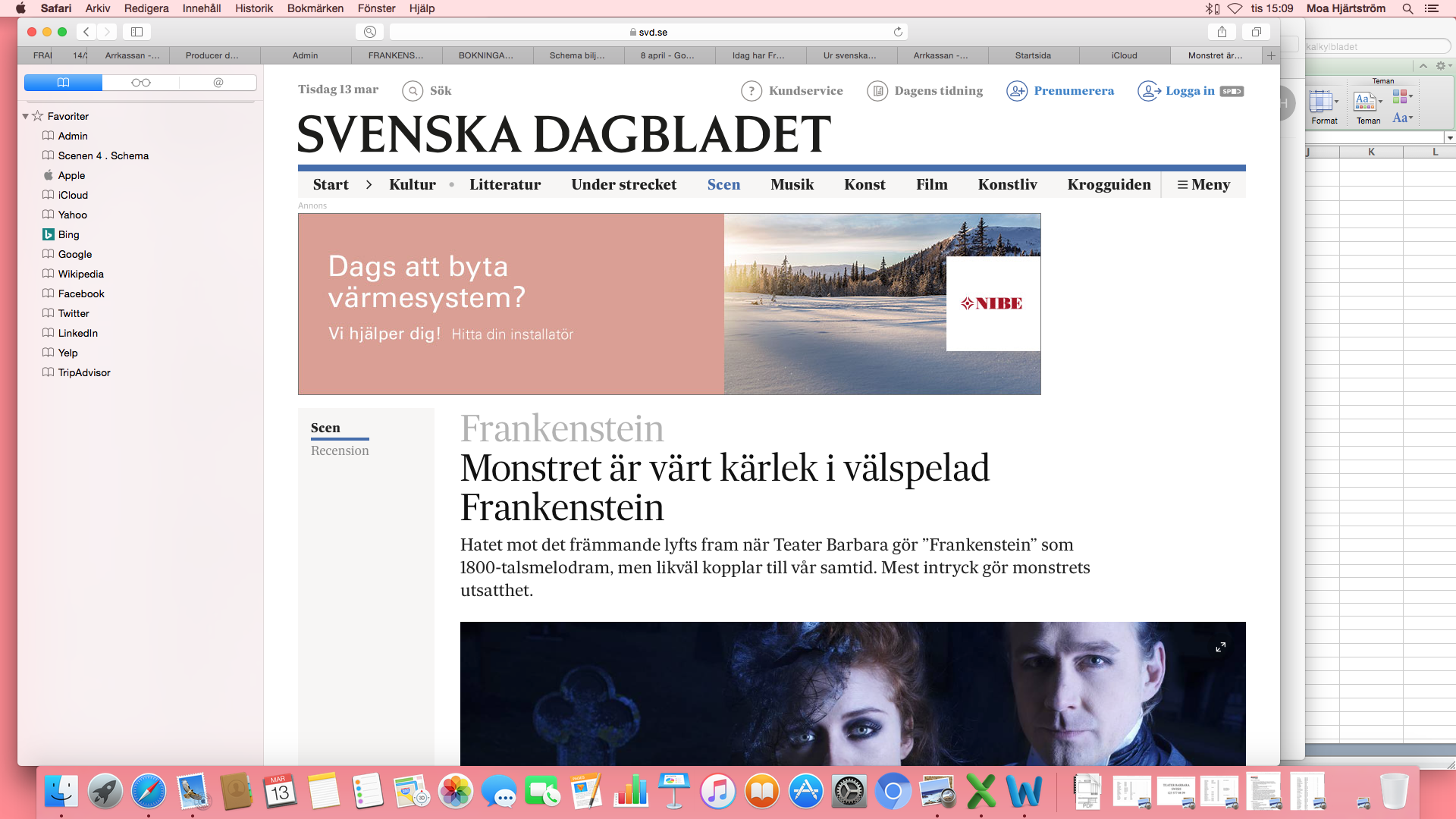The height and width of the screenshot is (819, 1456).
Task: Click the Logga in link
Action: click(x=1189, y=91)
